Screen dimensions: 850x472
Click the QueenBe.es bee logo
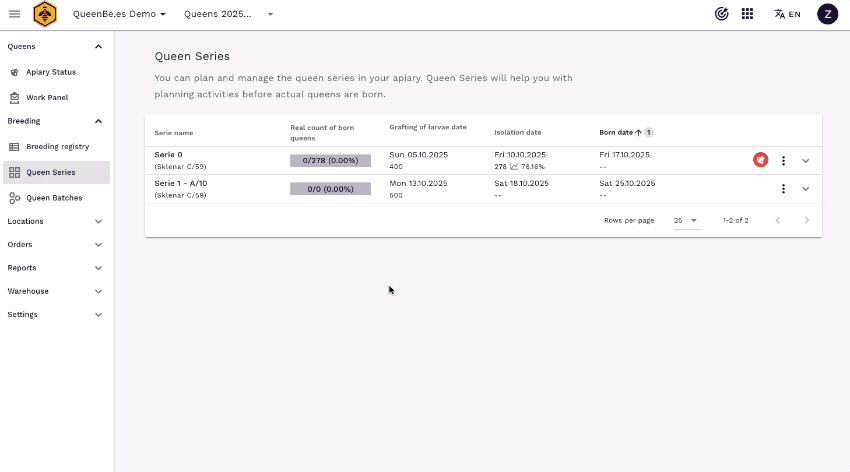[45, 14]
